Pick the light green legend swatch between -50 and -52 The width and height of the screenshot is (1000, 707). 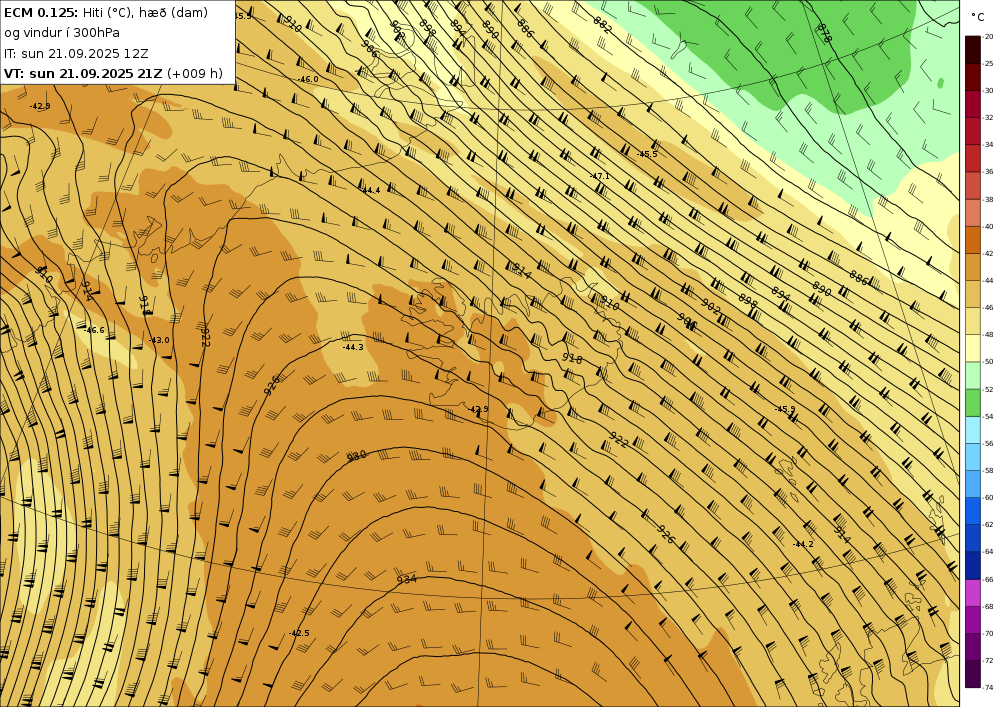[x=973, y=375]
